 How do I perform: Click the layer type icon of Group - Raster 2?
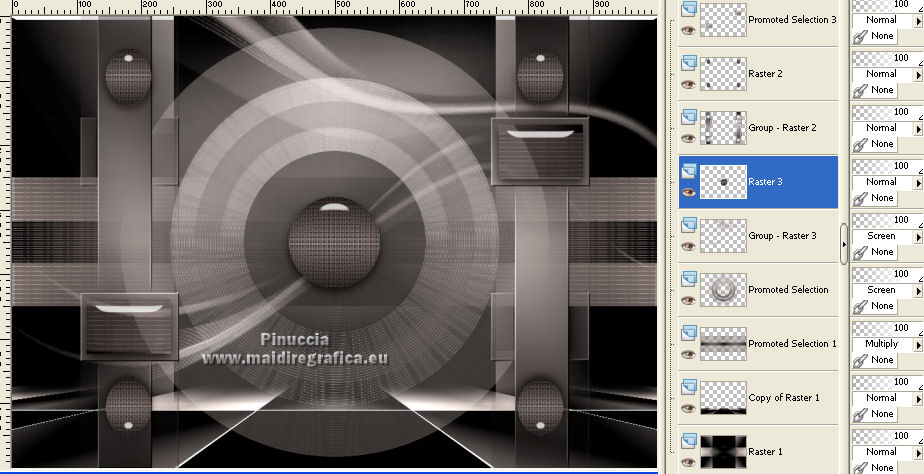(688, 117)
